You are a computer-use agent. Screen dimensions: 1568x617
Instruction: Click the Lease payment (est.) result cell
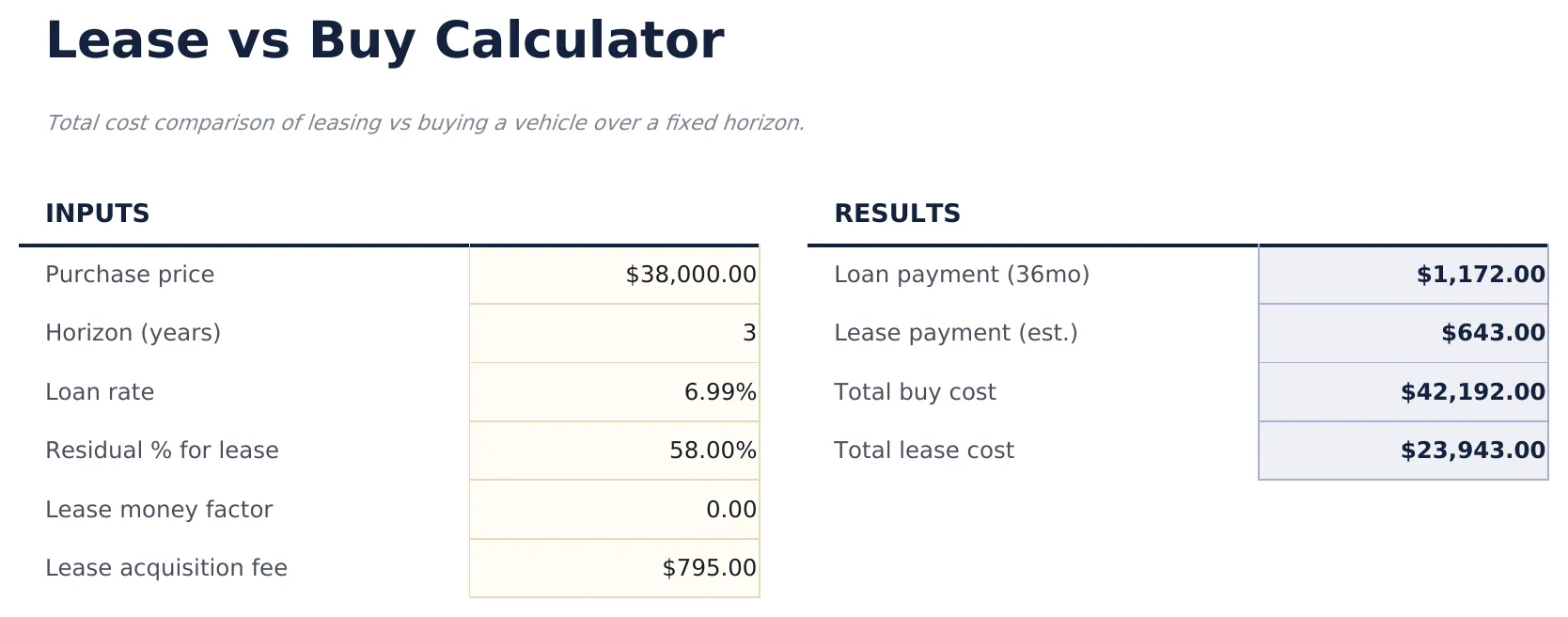click(1403, 333)
